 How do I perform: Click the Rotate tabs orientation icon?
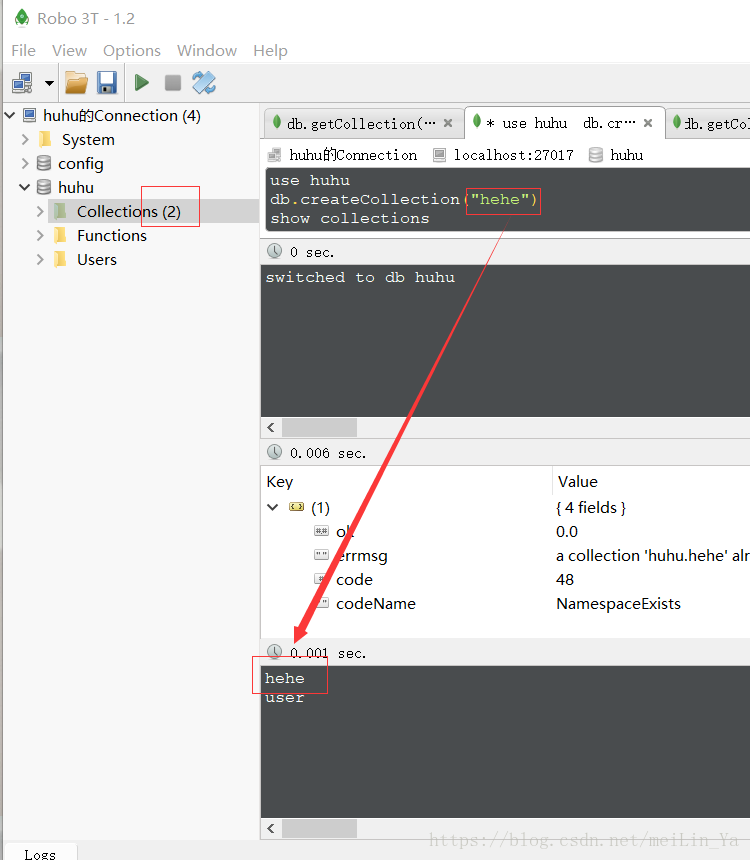204,83
